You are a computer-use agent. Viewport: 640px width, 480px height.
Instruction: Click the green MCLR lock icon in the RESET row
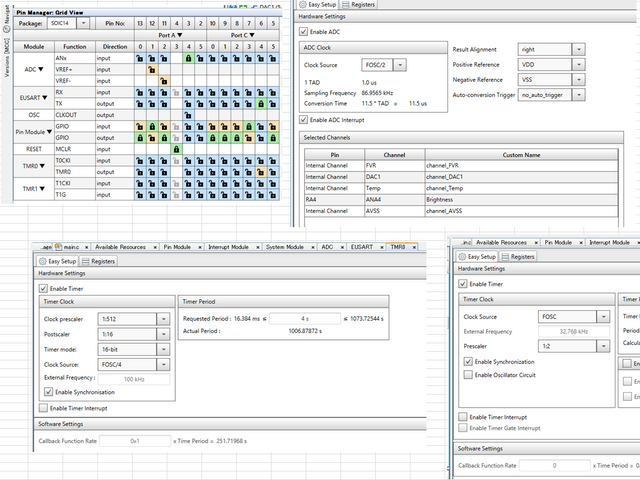pyautogui.click(x=176, y=149)
